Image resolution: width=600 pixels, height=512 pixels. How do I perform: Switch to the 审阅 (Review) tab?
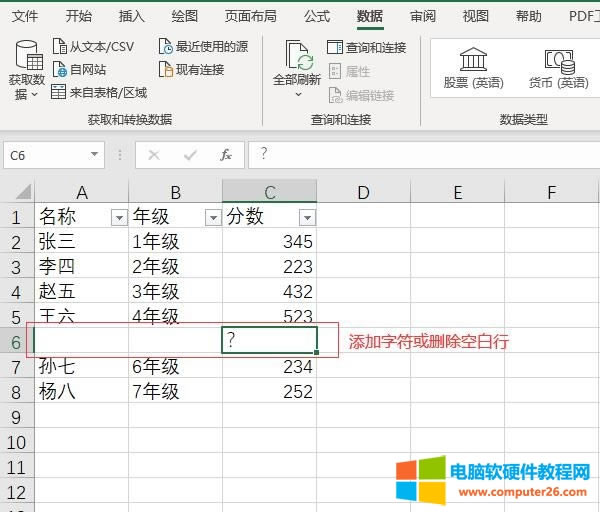[x=423, y=16]
